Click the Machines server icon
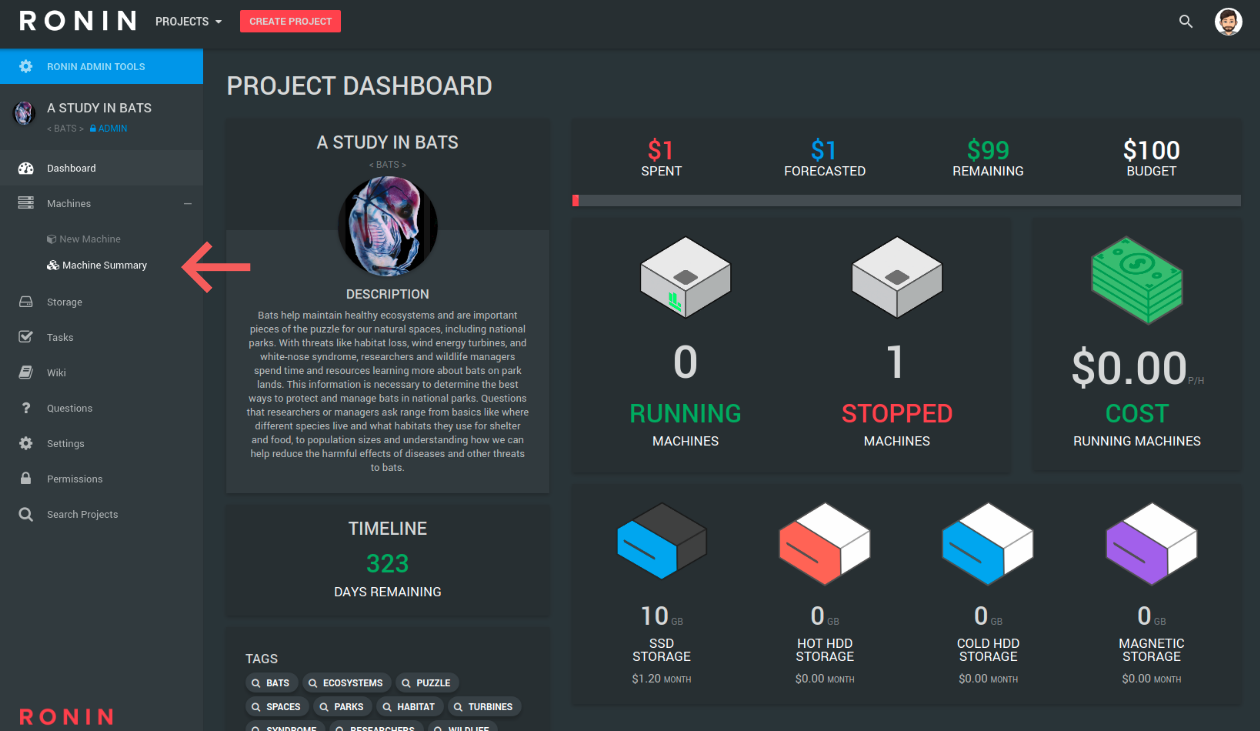 [26, 203]
